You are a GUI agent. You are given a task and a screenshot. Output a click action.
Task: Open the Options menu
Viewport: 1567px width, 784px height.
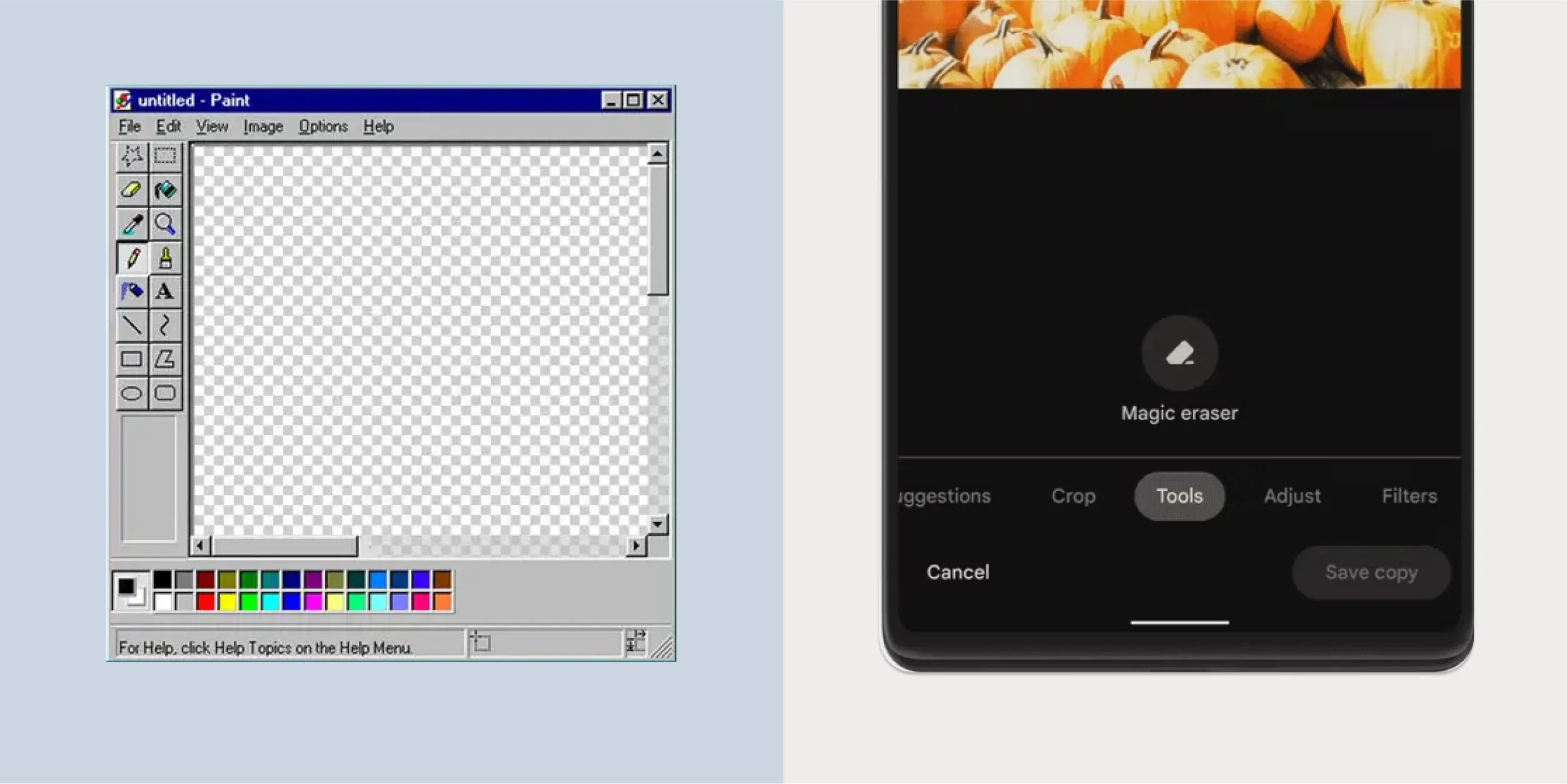tap(323, 126)
